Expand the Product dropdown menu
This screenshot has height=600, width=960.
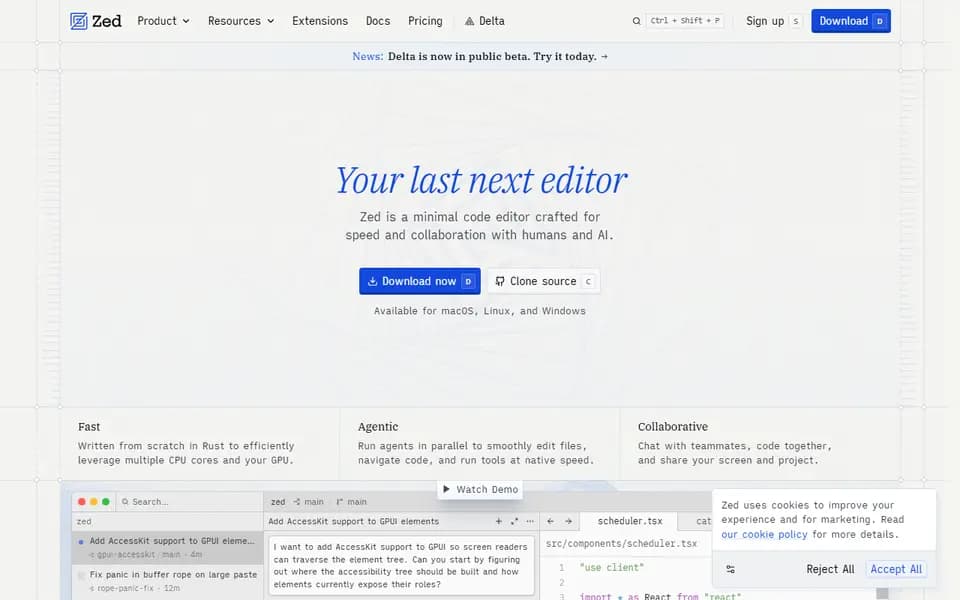click(x=163, y=21)
